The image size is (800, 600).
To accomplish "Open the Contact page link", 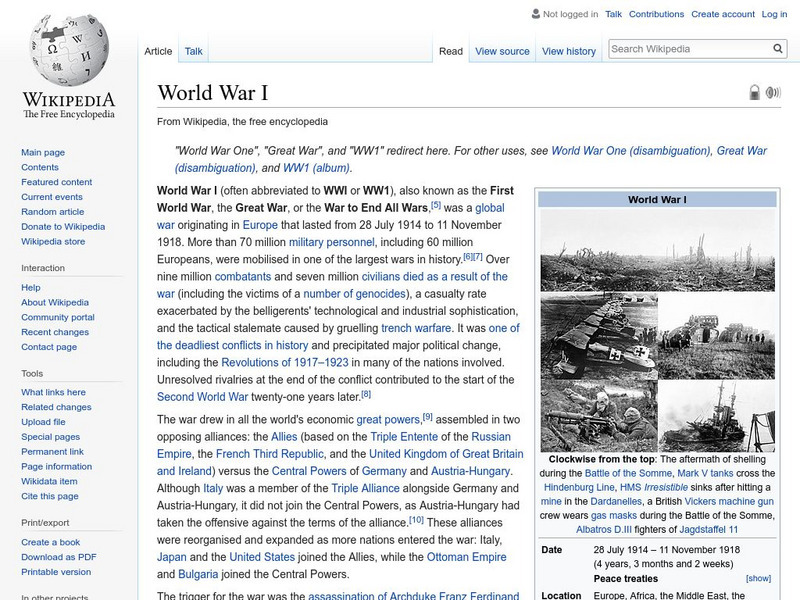I will coord(49,346).
